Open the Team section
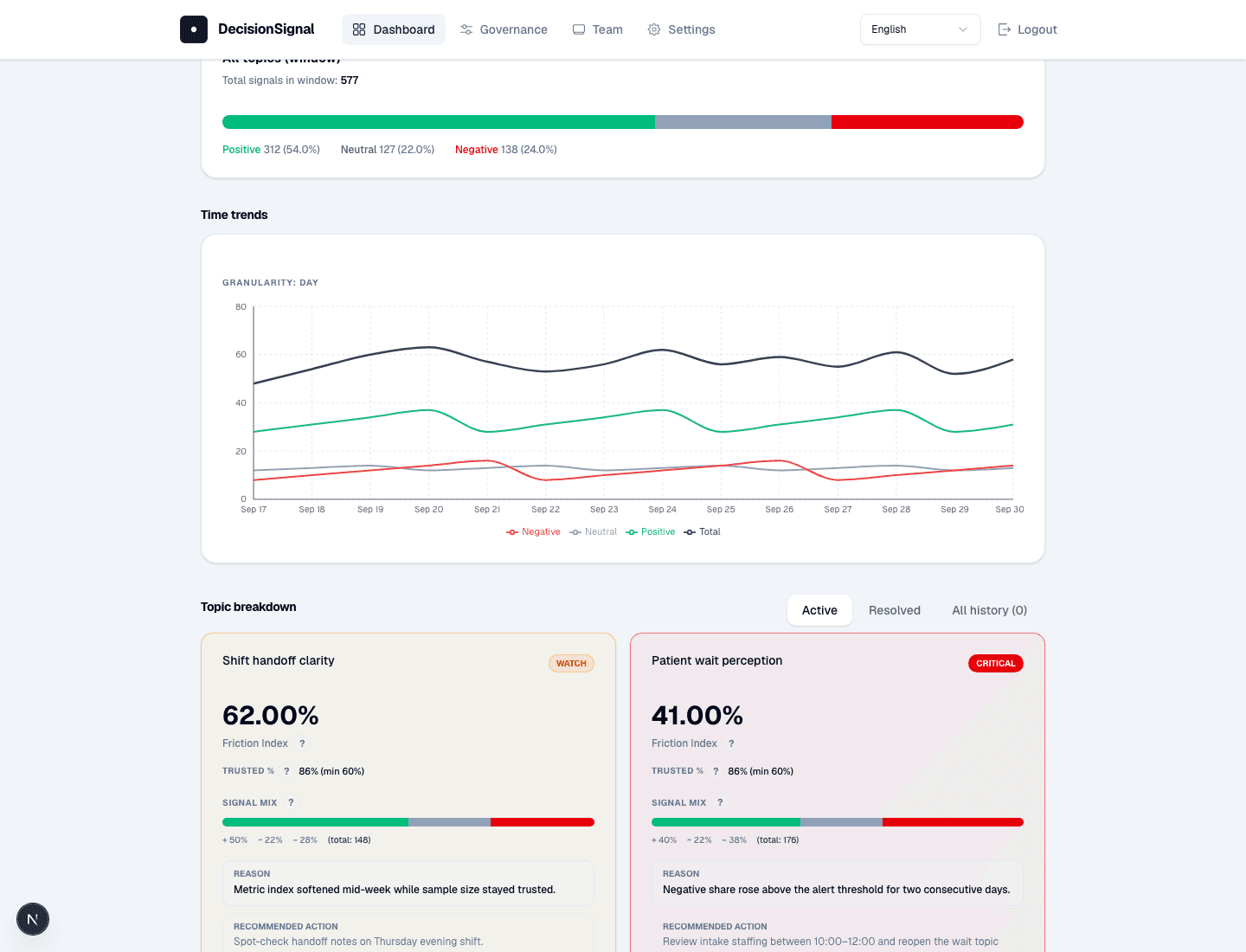The image size is (1246, 952). [597, 29]
